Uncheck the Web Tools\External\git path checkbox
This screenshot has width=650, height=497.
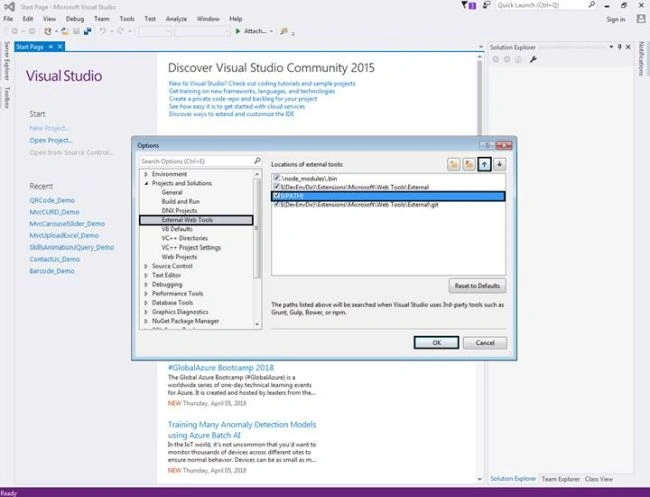(276, 204)
